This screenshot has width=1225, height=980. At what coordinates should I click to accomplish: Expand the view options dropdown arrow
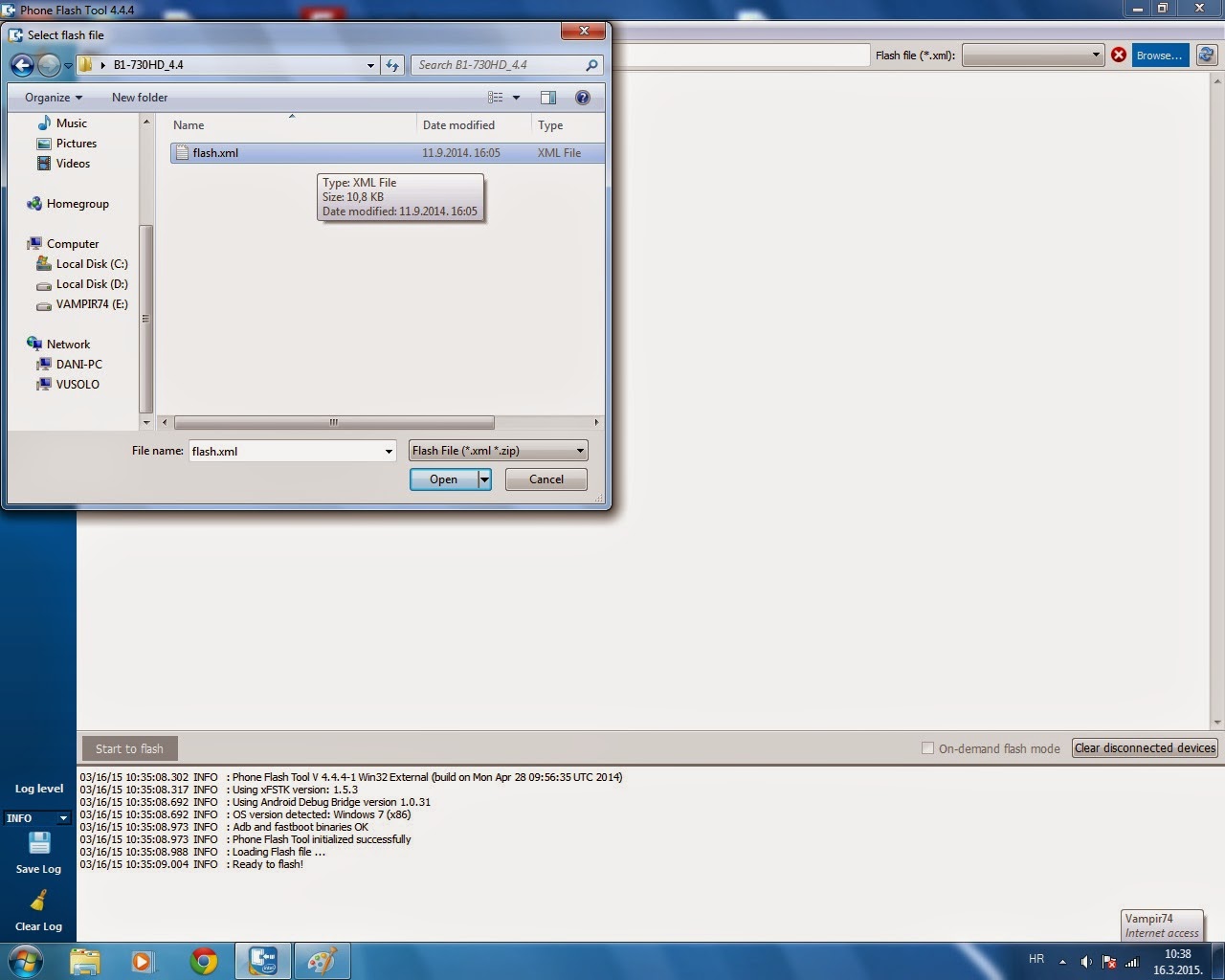(x=516, y=98)
